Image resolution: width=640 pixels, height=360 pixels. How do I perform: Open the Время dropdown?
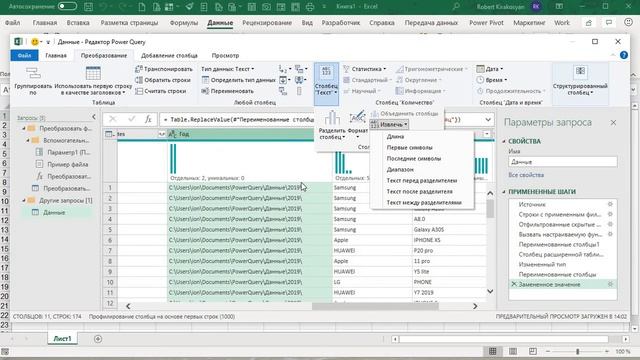pos(491,80)
